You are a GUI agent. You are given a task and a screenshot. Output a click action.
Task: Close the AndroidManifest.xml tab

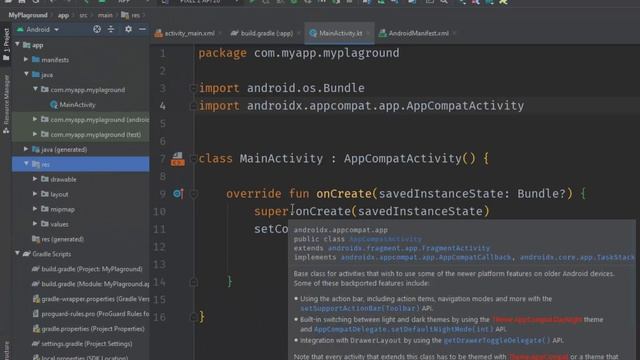tap(454, 33)
